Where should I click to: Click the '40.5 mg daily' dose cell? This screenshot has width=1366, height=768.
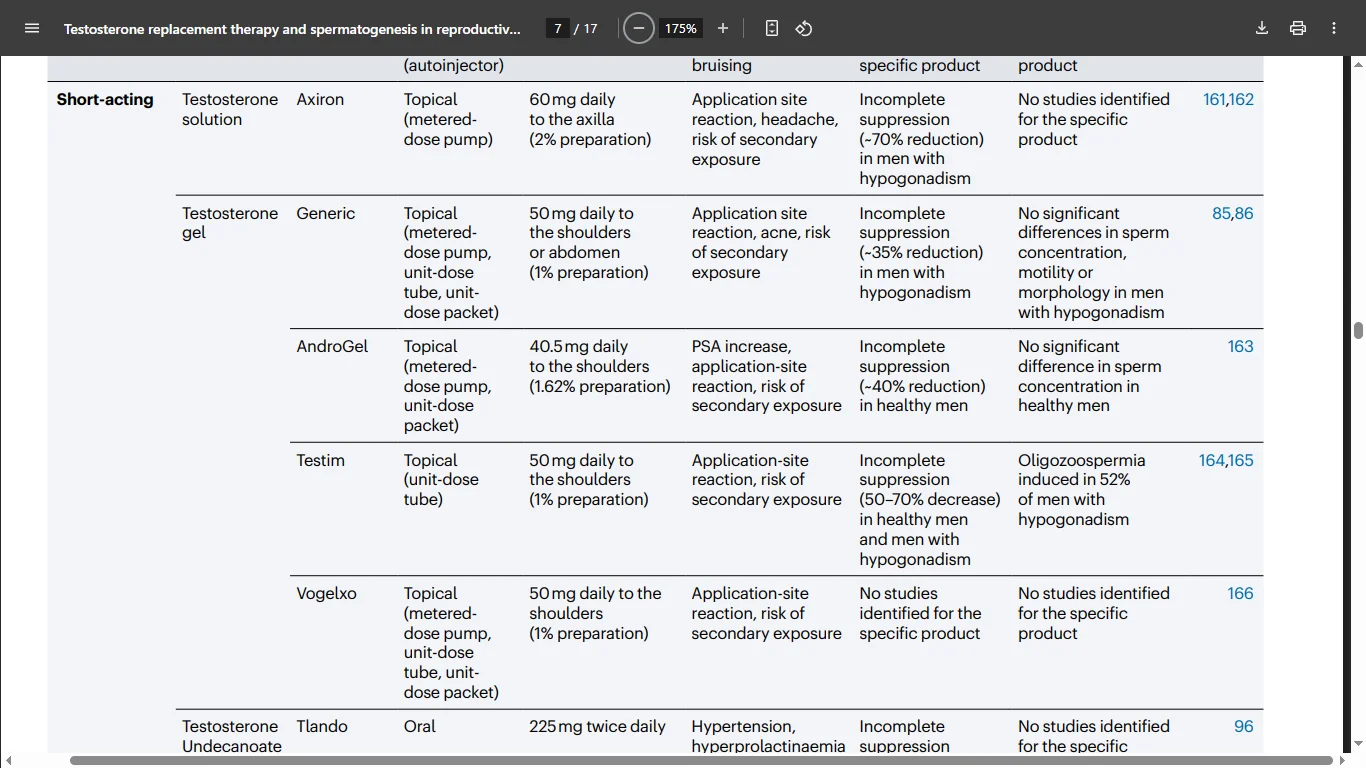[600, 366]
